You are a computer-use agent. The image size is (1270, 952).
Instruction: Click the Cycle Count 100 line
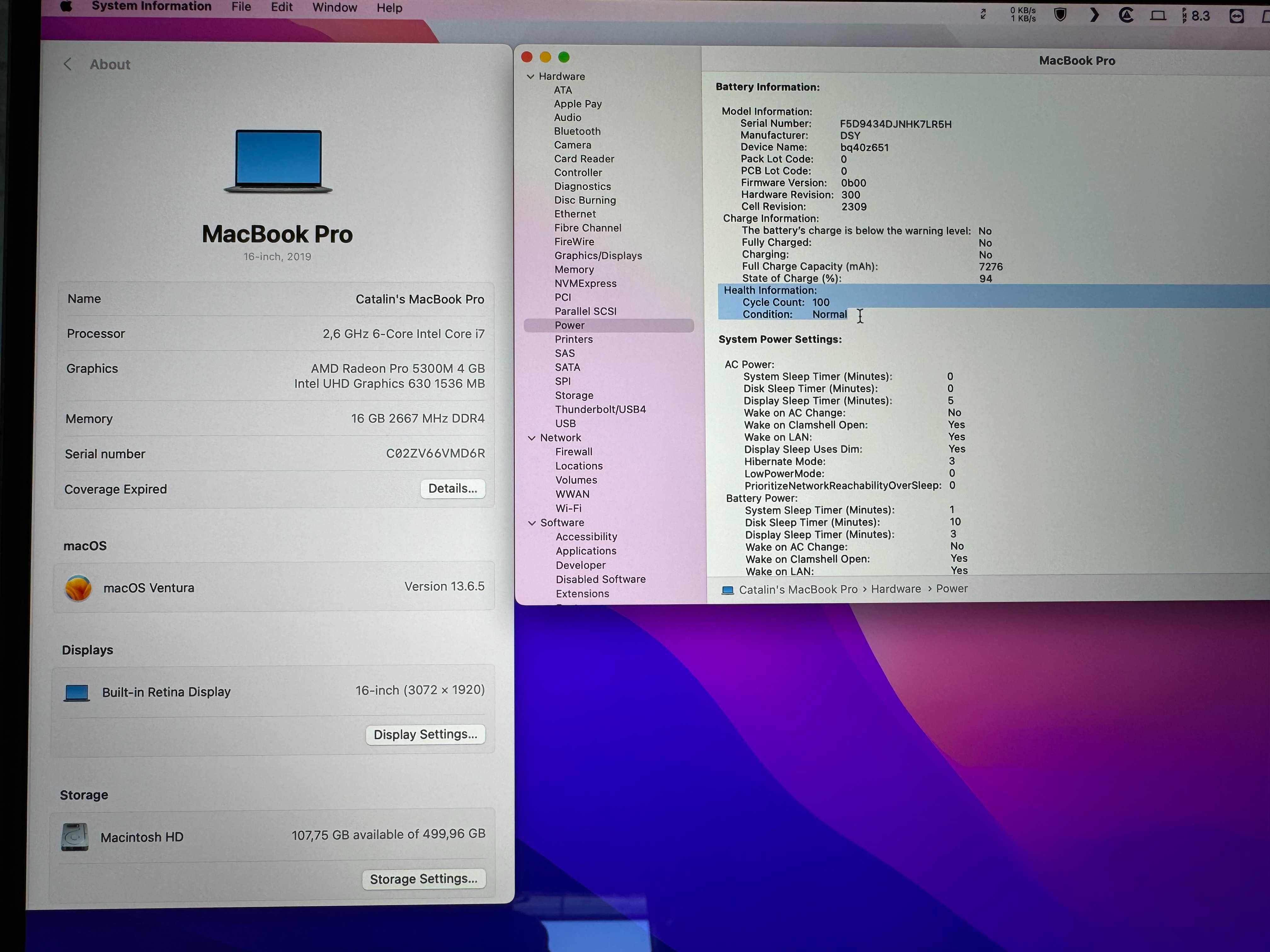tap(786, 303)
